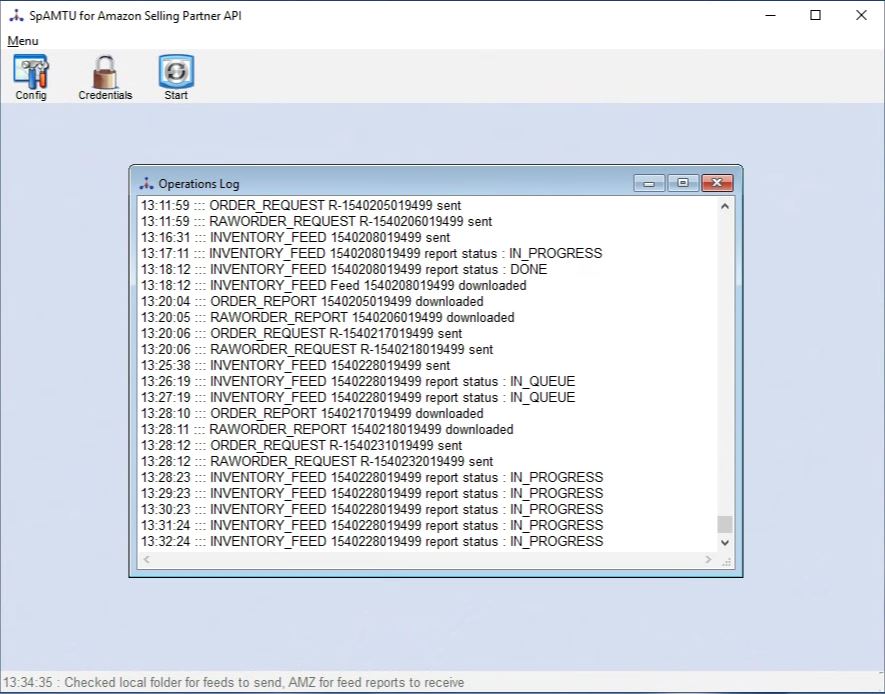The height and width of the screenshot is (694, 885).
Task: Select log line 13:16:31 INVENTORY_FEED 1540208019499 sent
Action: [295, 238]
